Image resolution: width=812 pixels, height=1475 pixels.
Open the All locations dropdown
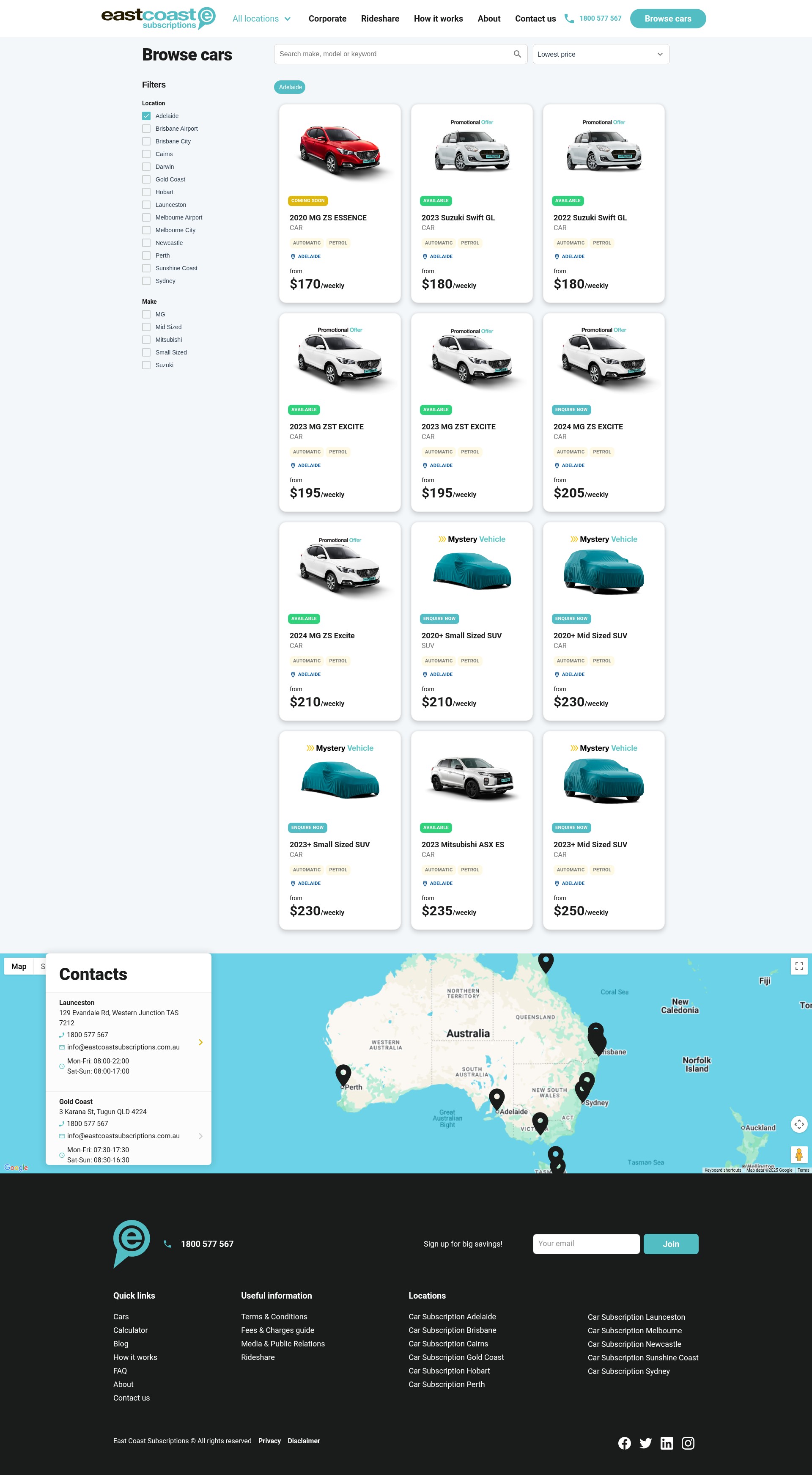click(262, 19)
